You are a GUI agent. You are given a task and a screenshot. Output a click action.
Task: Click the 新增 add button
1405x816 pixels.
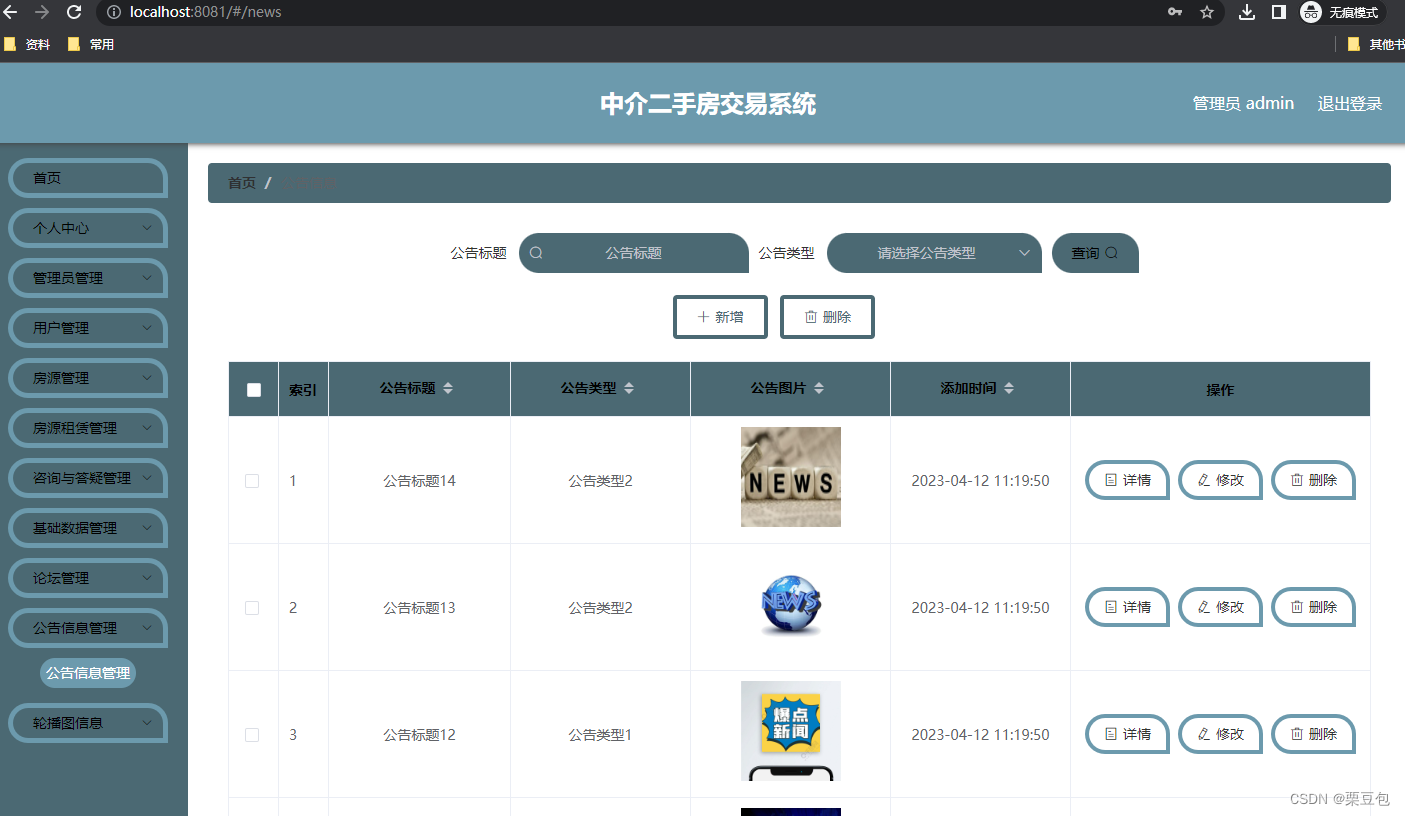(x=720, y=317)
